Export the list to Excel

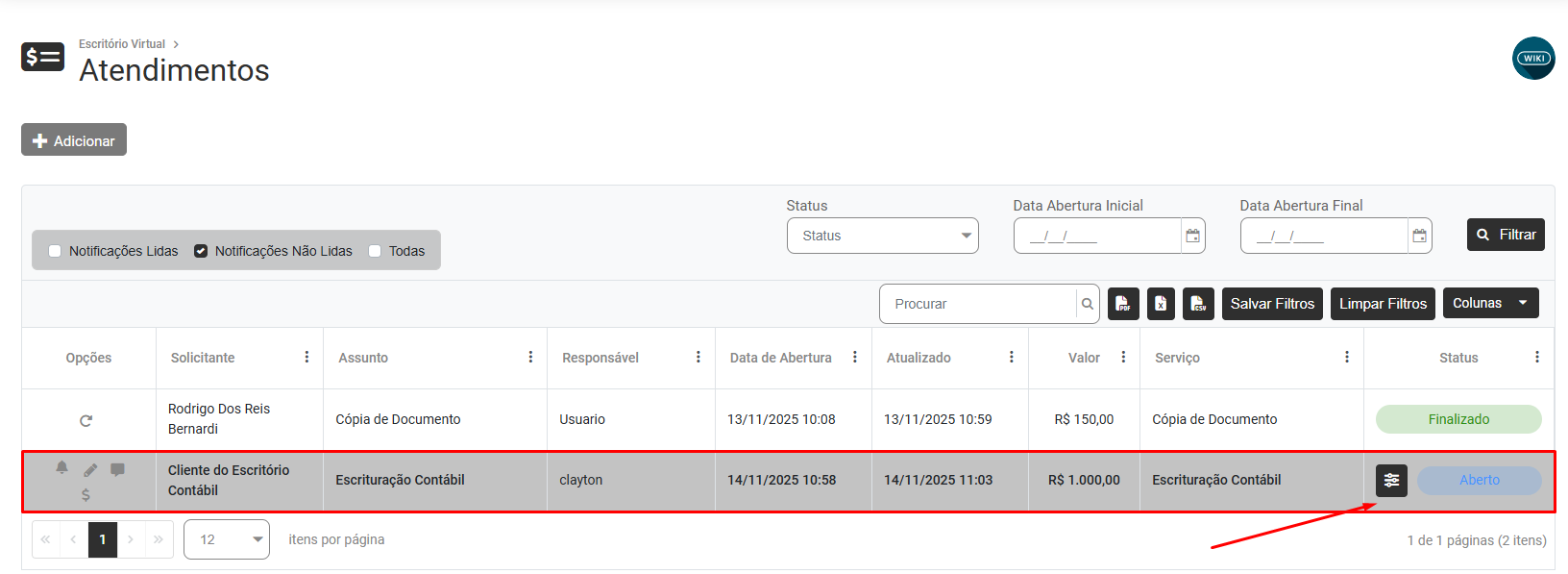(x=1161, y=304)
